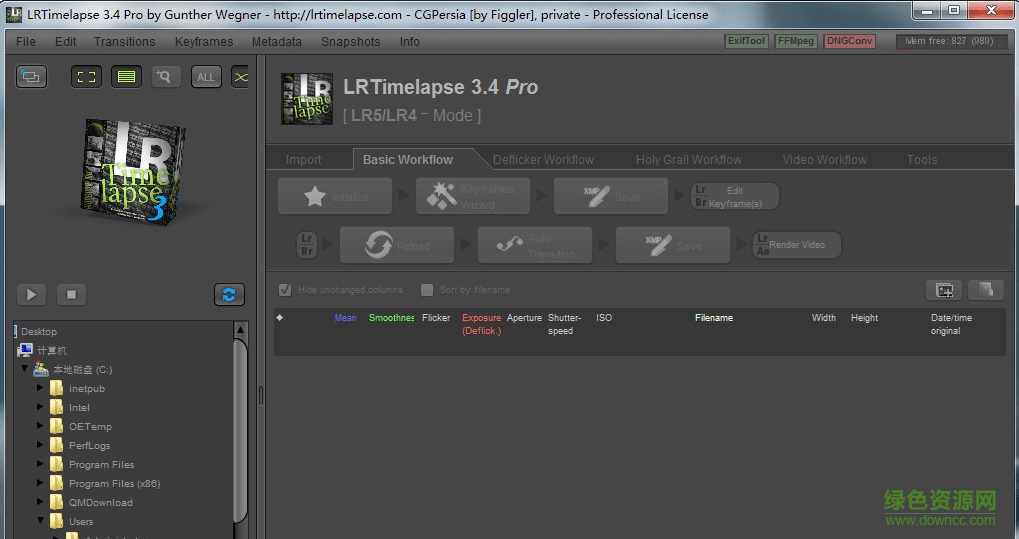
Task: Click the ExifTool status indicator
Action: pyautogui.click(x=746, y=41)
